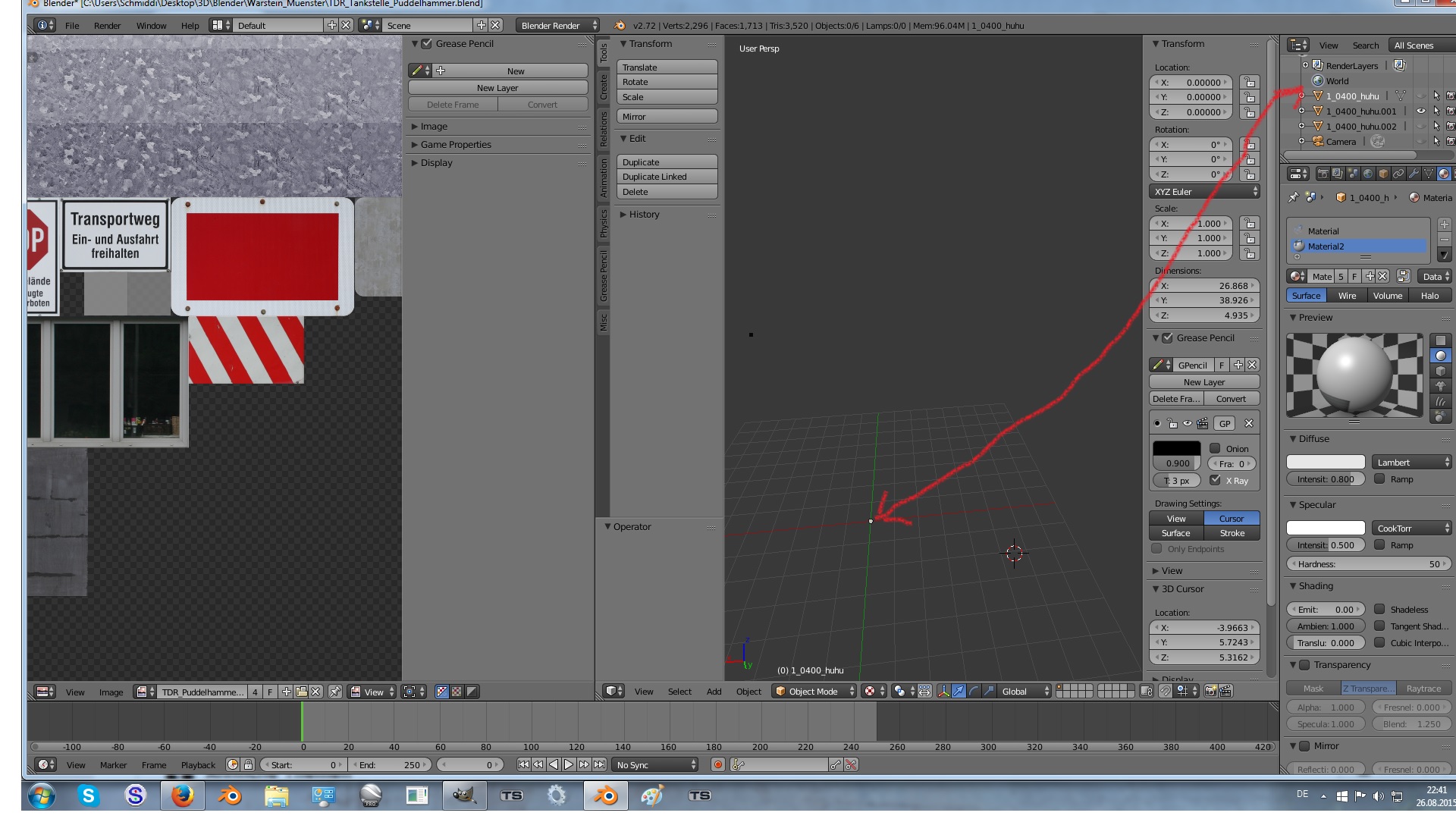Image resolution: width=1456 pixels, height=819 pixels.
Task: Switch to the Wire material type tab
Action: pos(1347,296)
